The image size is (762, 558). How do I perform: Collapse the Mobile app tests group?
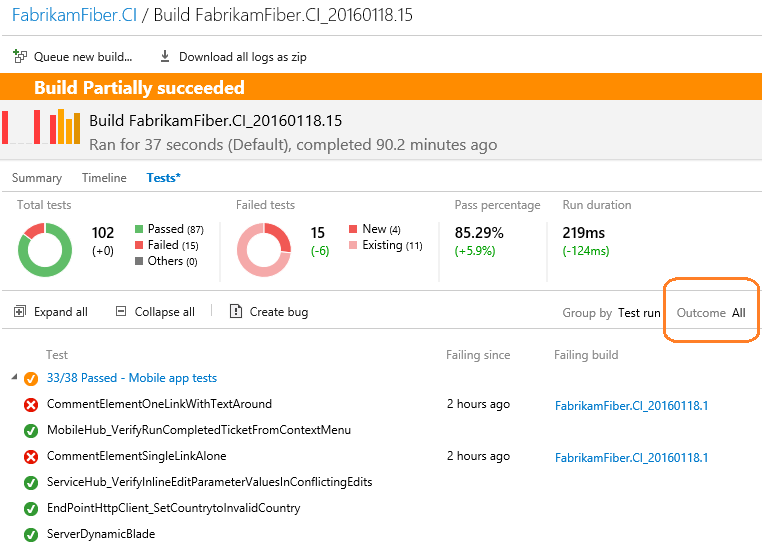(14, 377)
